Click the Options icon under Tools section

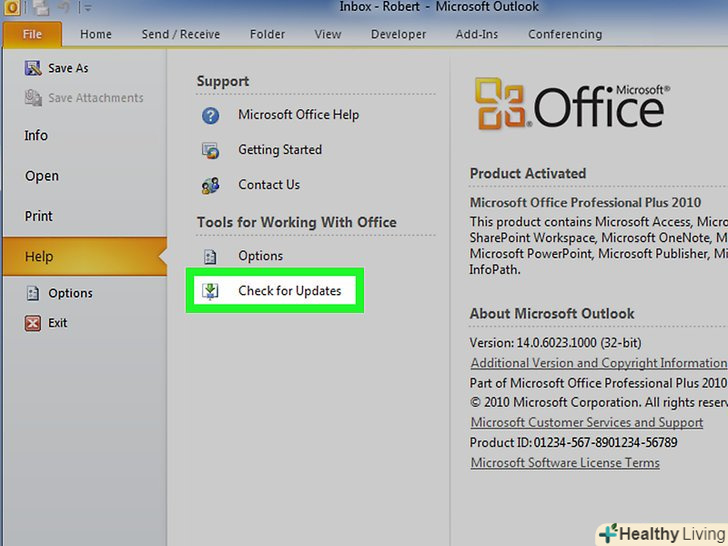point(210,256)
